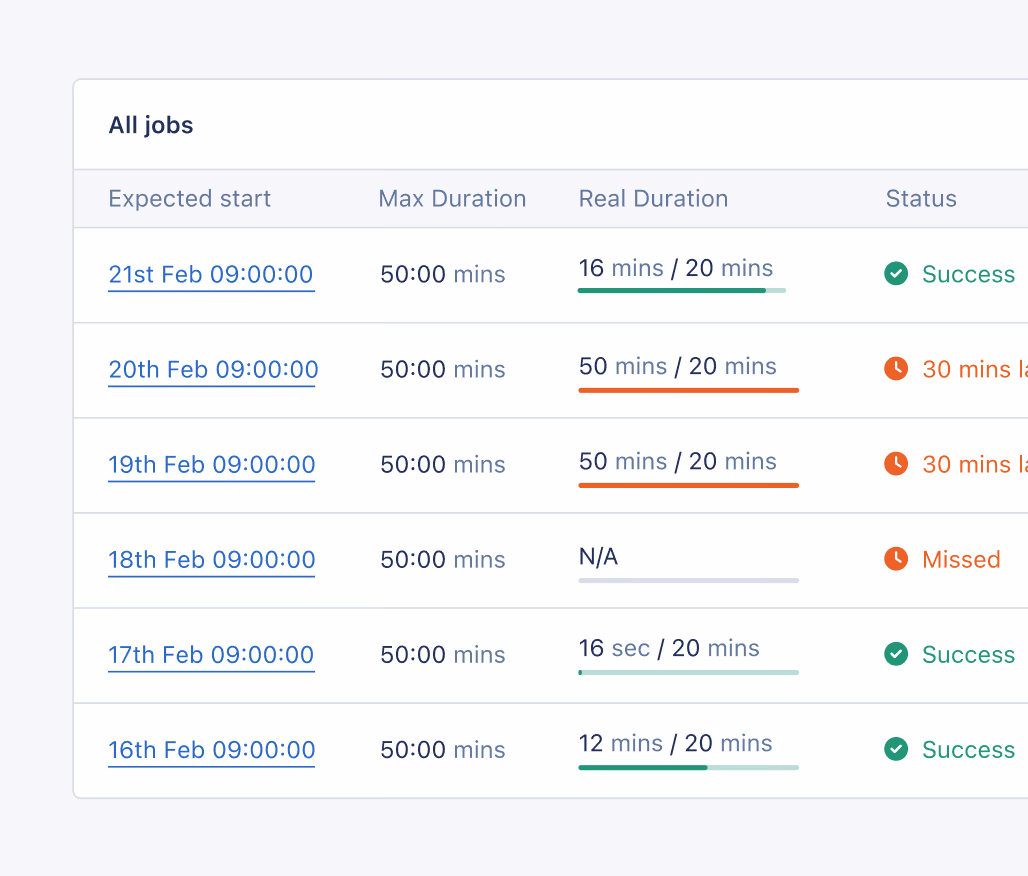Open the 18th Feb 09:00:00 job link
Screen dimensions: 1028x876
tap(212, 560)
